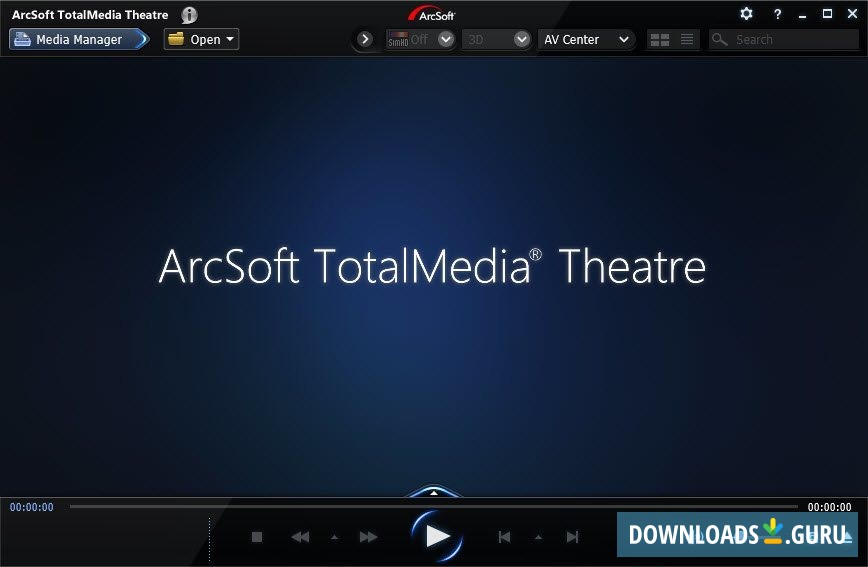The image size is (868, 567).
Task: Click the ArcSoft logo in the title bar
Action: tap(432, 14)
